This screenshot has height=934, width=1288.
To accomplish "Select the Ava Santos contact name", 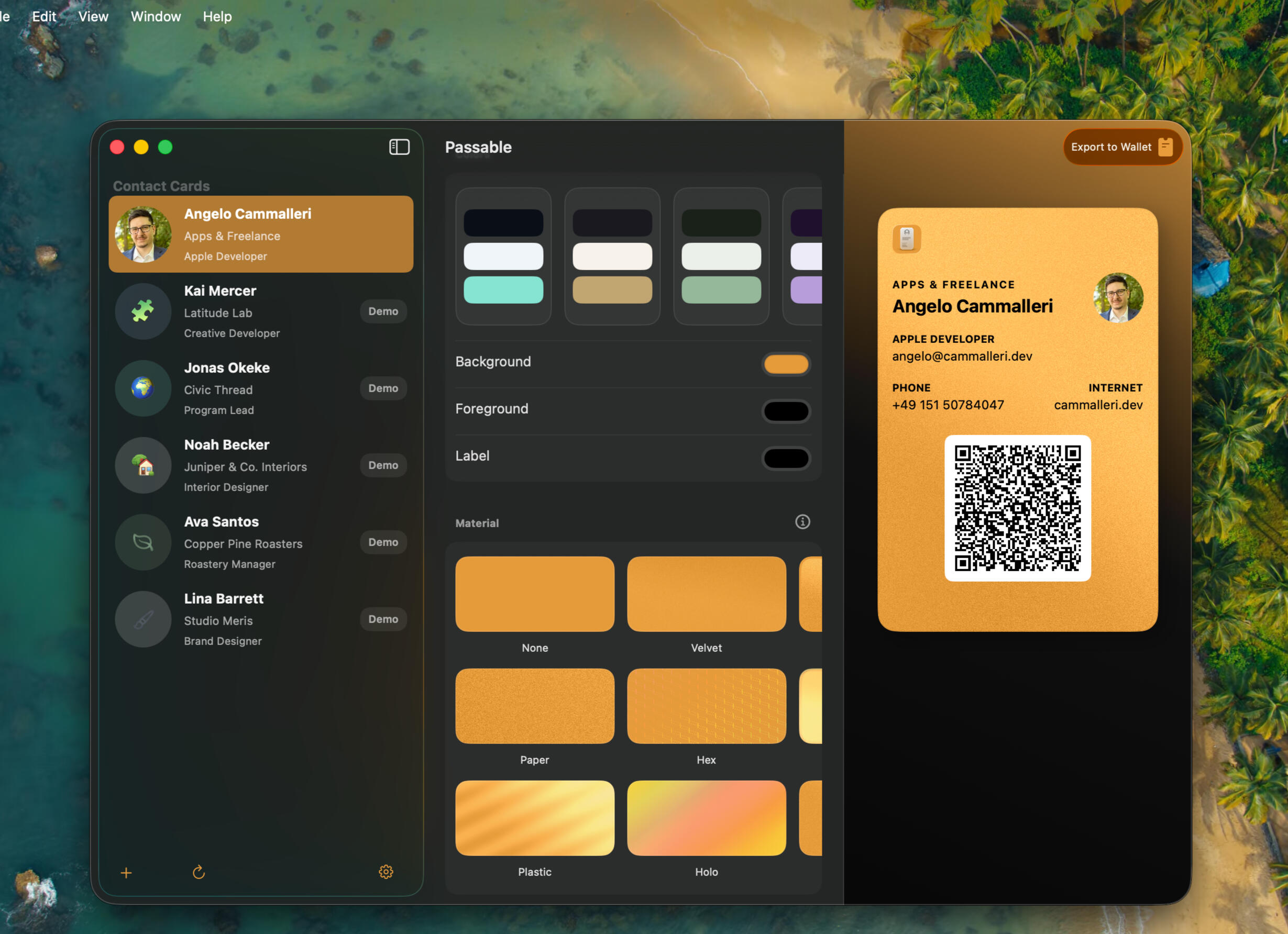I will 222,522.
